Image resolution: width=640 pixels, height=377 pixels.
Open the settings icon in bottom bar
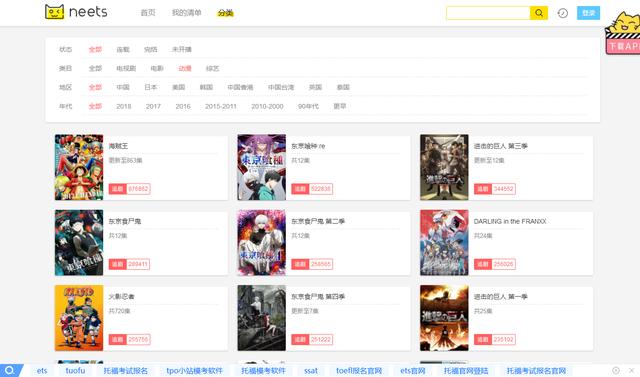coord(616,370)
